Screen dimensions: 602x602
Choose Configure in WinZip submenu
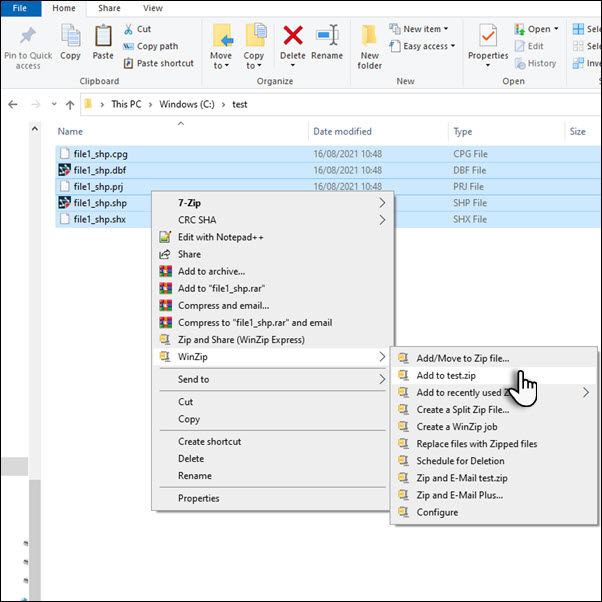(494, 512)
